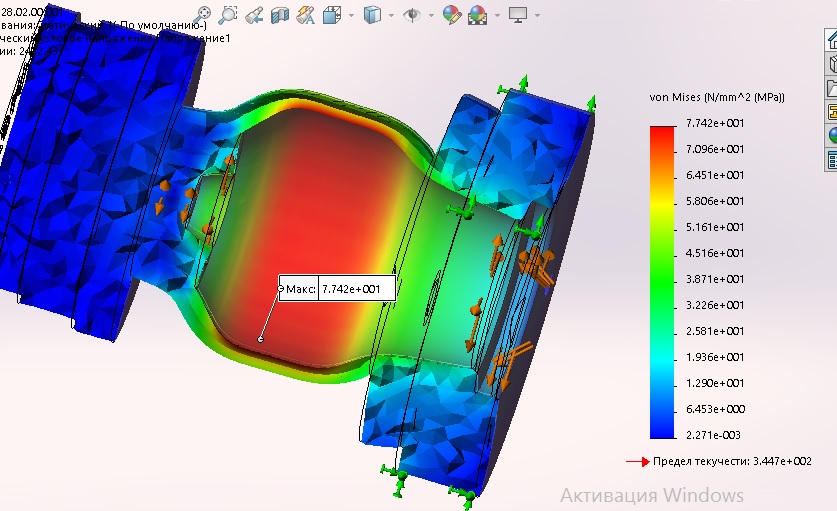Click the Edit Appearance color ball icon
The width and height of the screenshot is (837, 511).
click(452, 15)
